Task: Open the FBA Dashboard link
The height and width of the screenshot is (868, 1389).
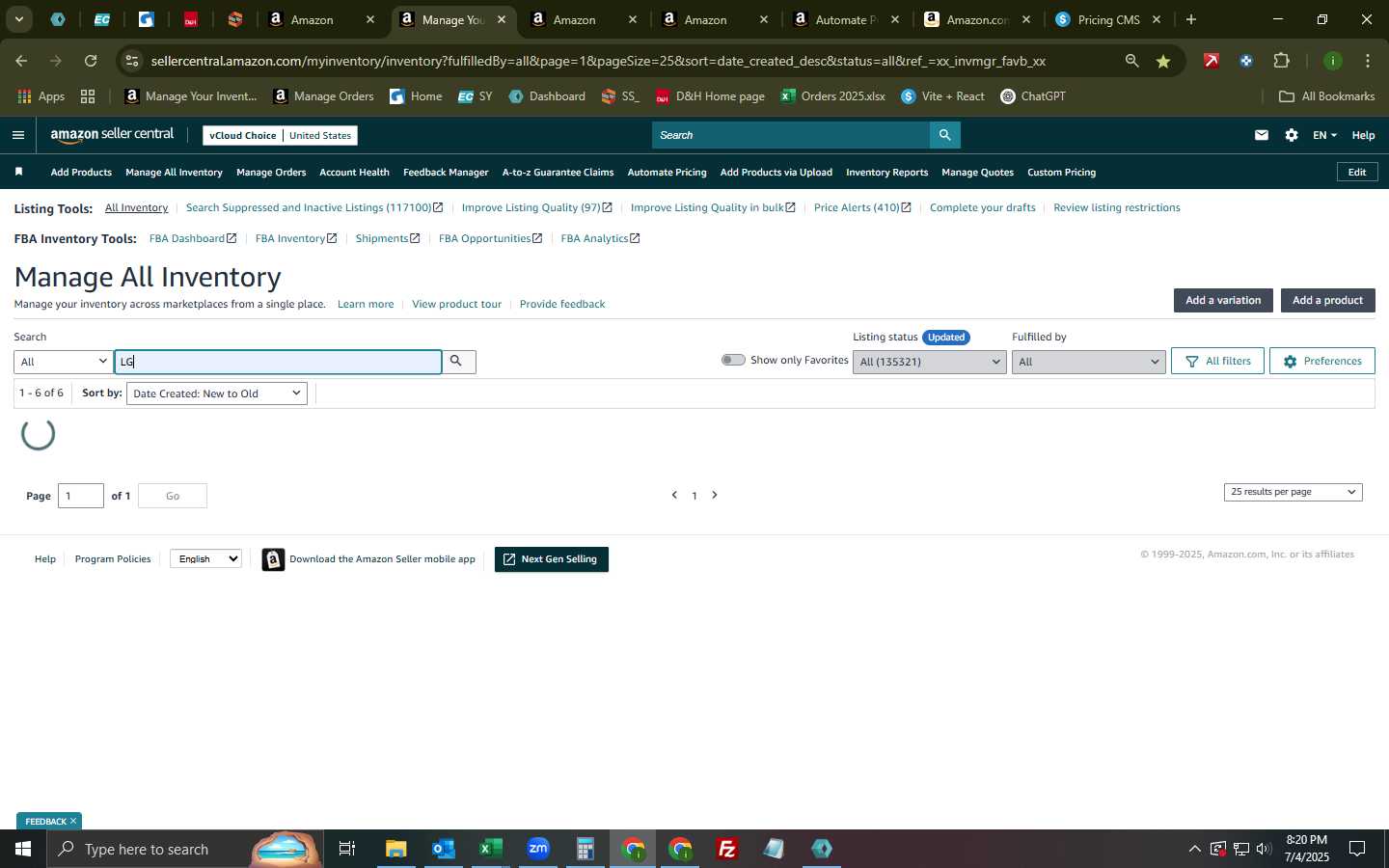Action: 192,238
